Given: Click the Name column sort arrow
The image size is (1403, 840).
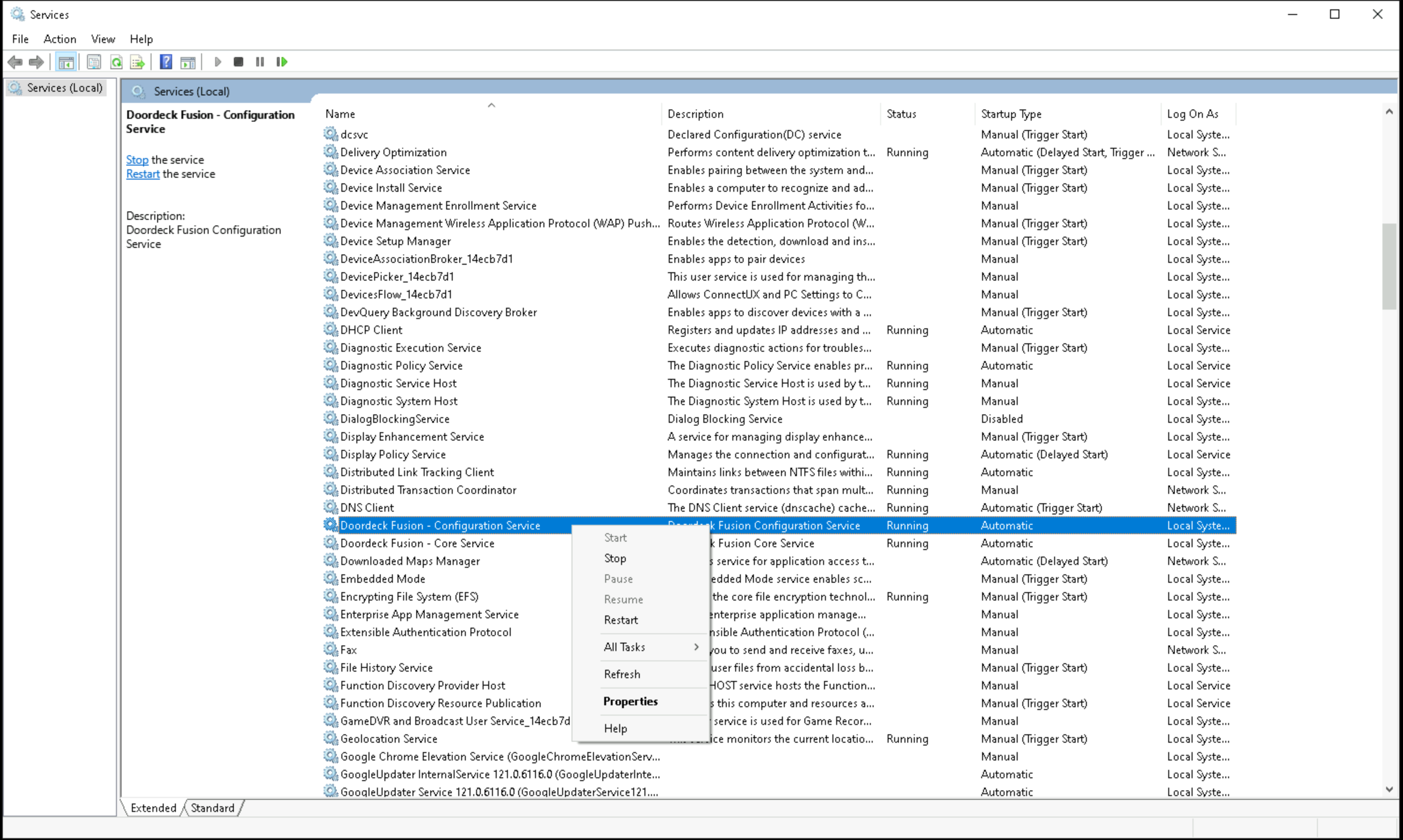Looking at the screenshot, I should coord(491,105).
